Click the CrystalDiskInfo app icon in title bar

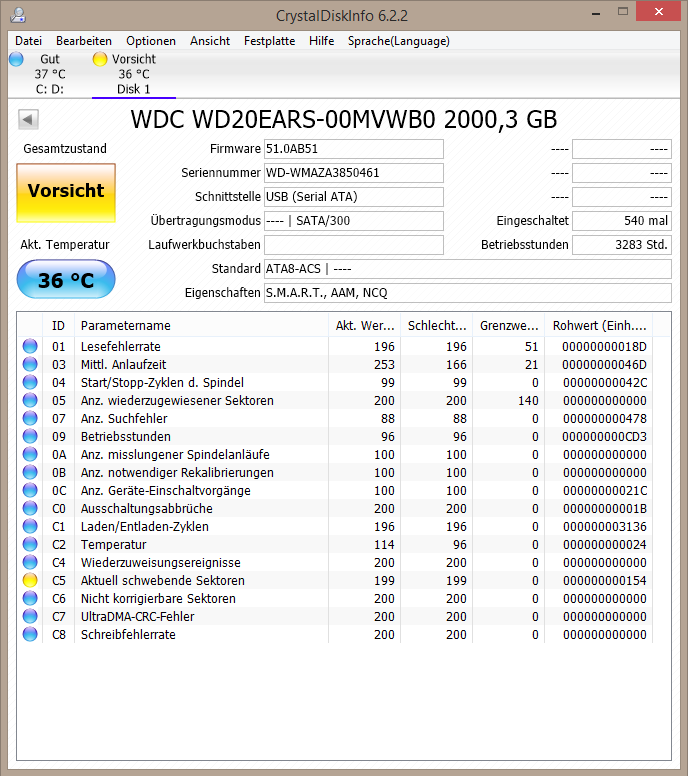18,15
